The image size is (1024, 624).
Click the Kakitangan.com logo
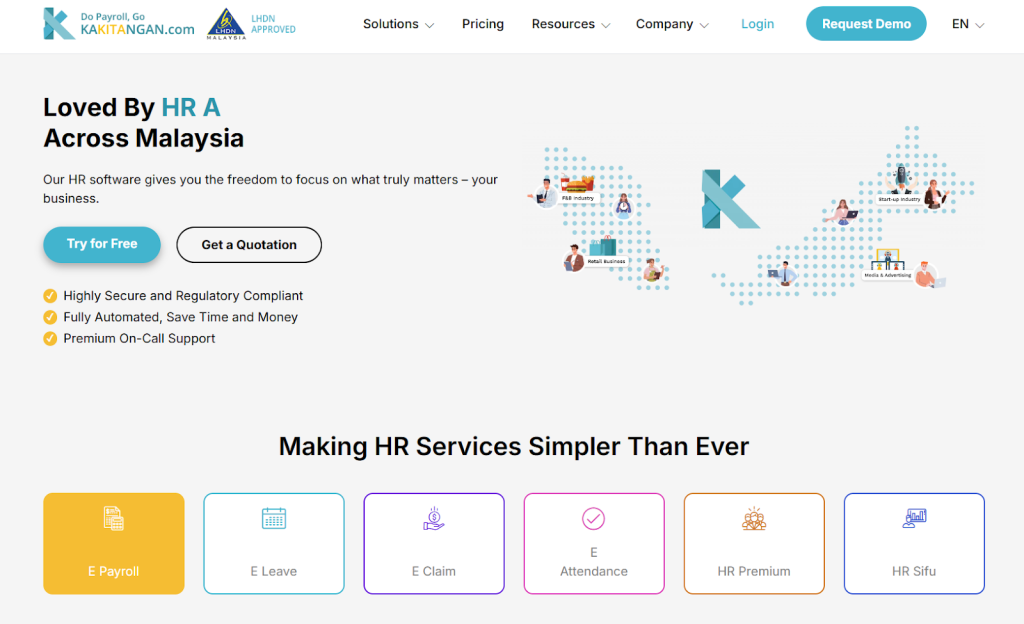point(119,24)
